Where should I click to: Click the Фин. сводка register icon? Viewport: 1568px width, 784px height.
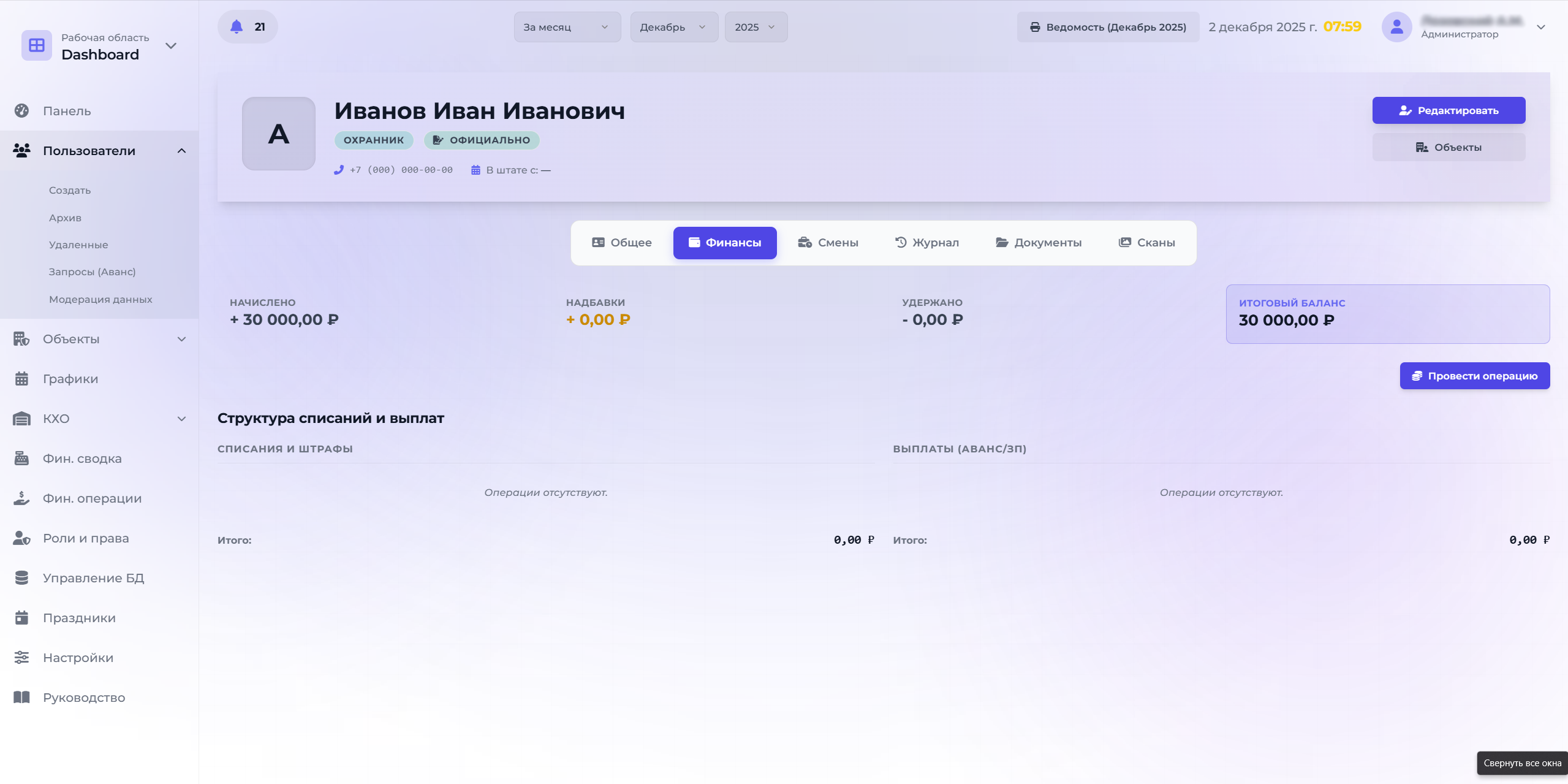pos(21,459)
